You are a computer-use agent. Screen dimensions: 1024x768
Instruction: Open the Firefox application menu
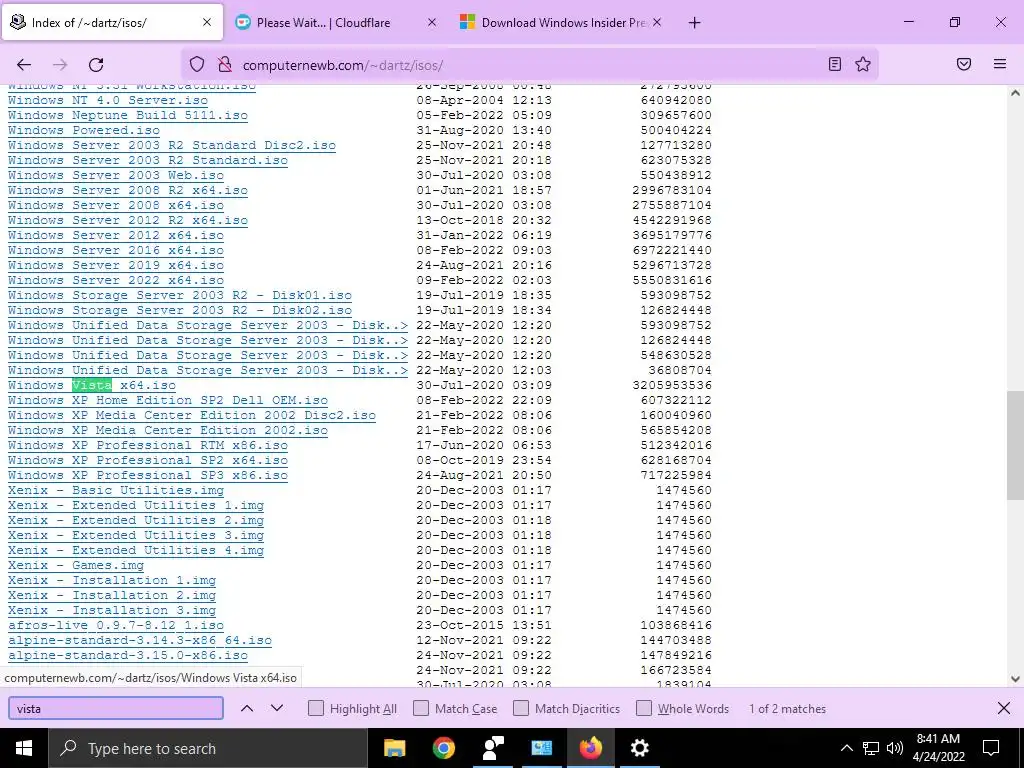[1000, 64]
